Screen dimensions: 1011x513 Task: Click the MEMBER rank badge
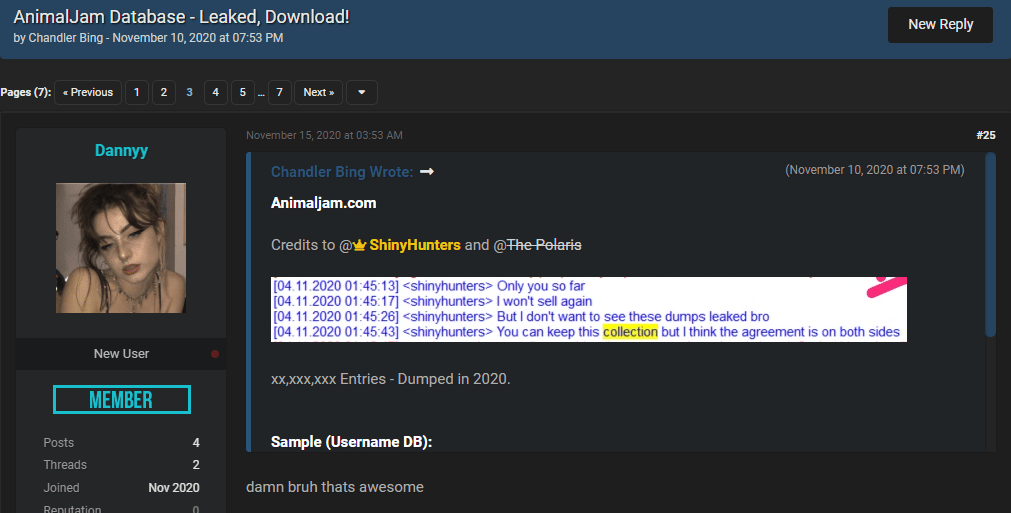[121, 400]
